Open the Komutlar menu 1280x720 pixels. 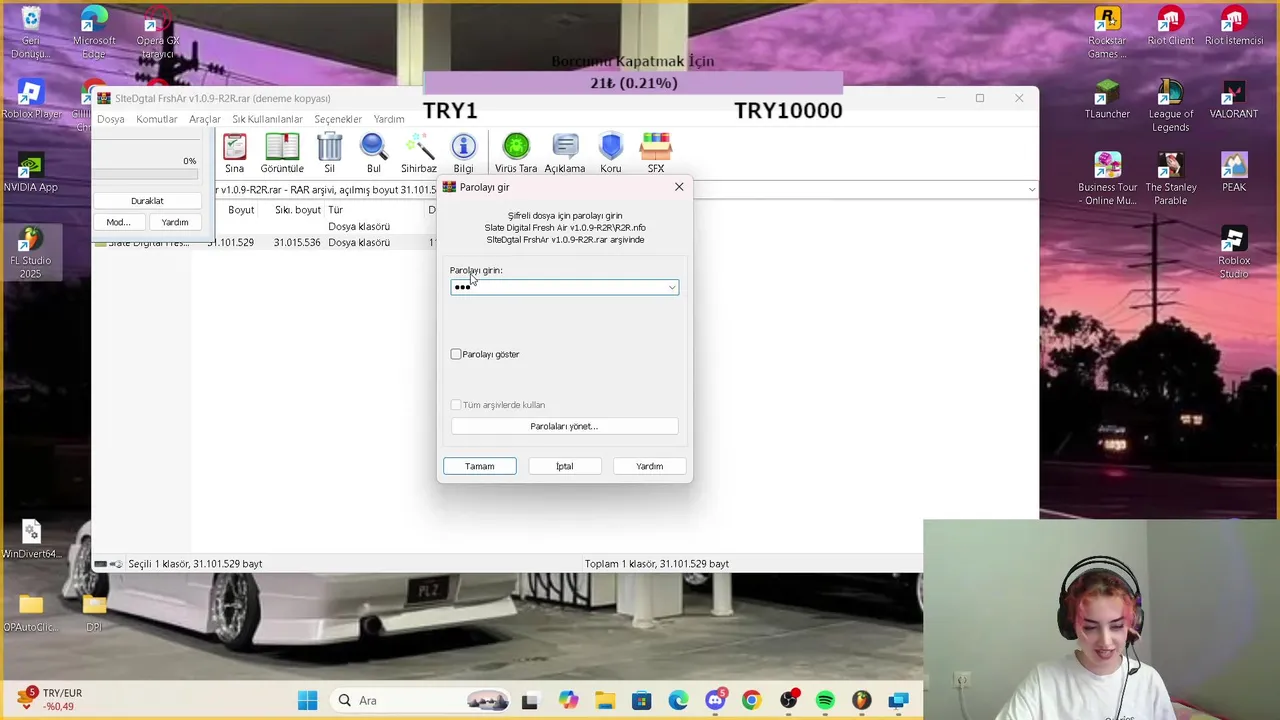[157, 119]
